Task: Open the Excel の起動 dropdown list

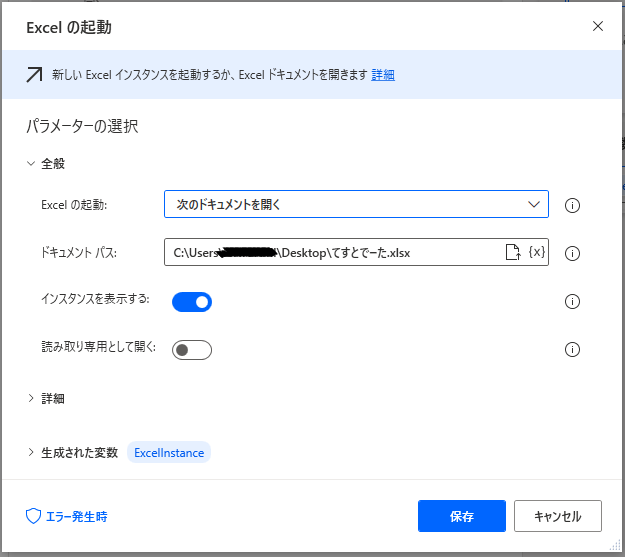Action: coord(356,204)
